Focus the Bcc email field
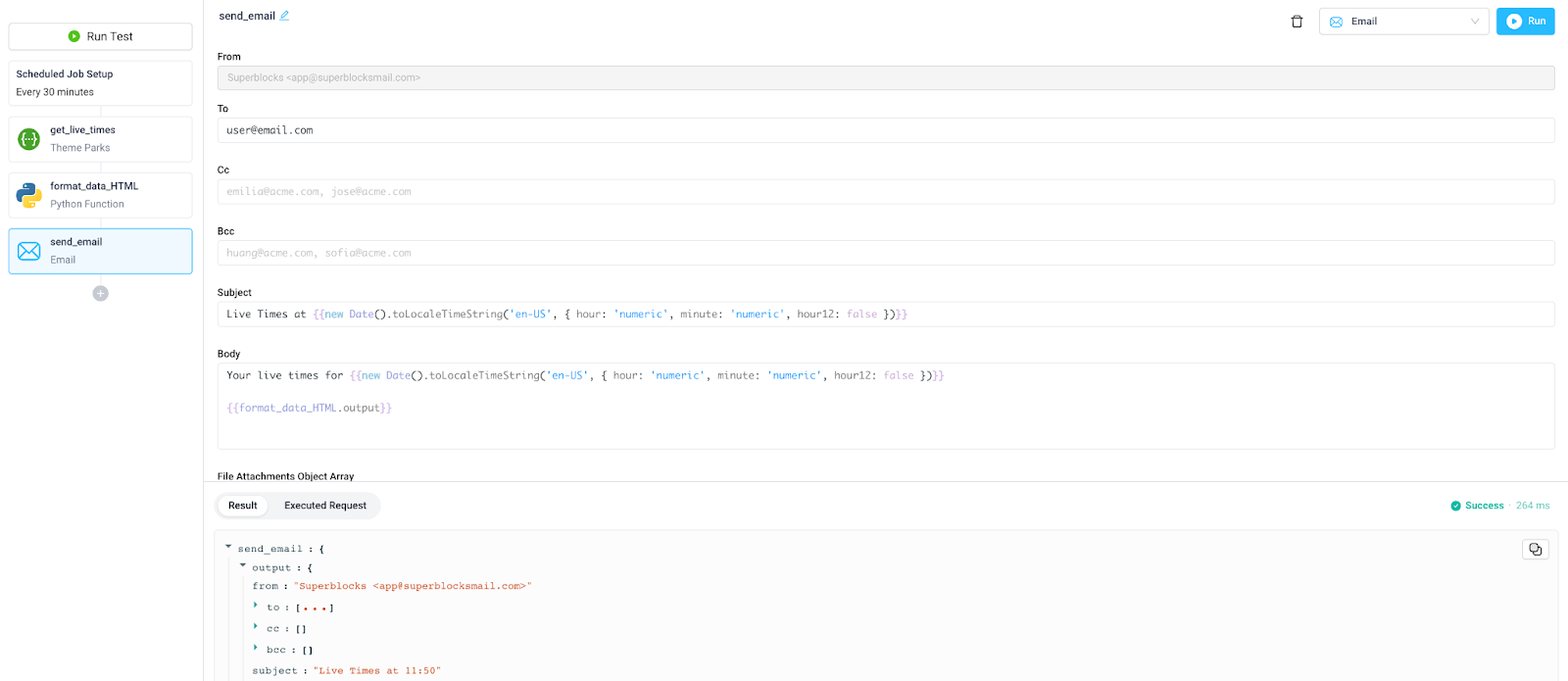This screenshot has height=681, width=1568. coord(886,253)
